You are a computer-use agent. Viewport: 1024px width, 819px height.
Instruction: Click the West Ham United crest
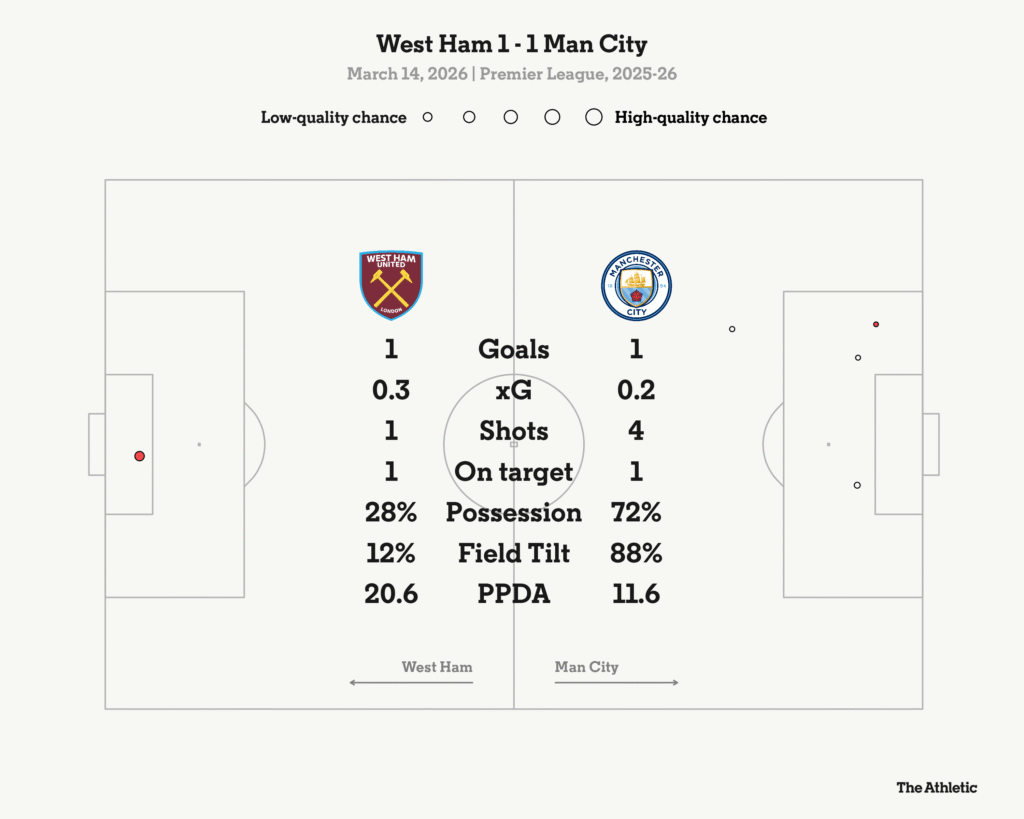pos(391,285)
